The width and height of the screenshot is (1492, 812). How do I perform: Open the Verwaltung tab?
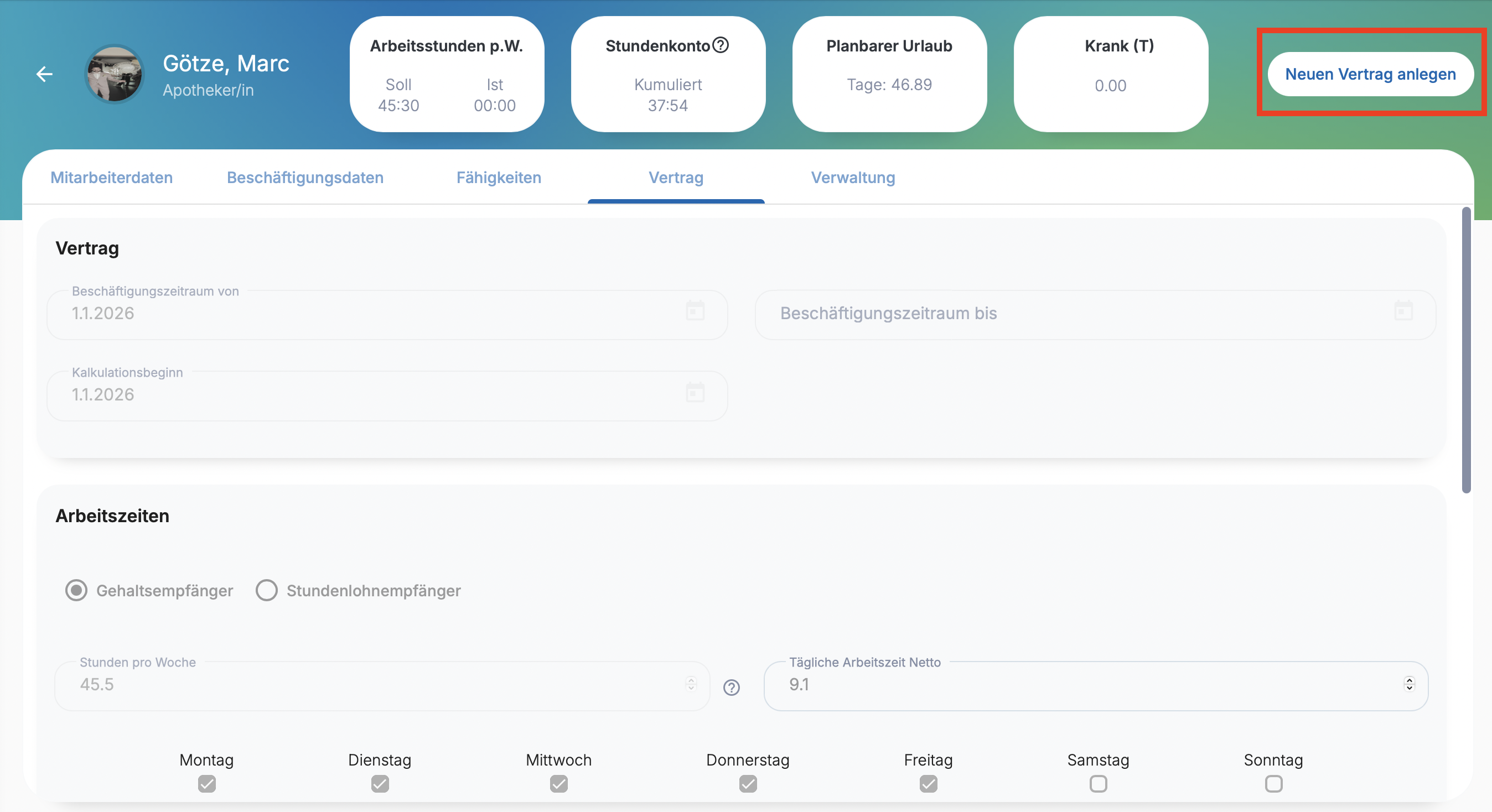point(853,178)
